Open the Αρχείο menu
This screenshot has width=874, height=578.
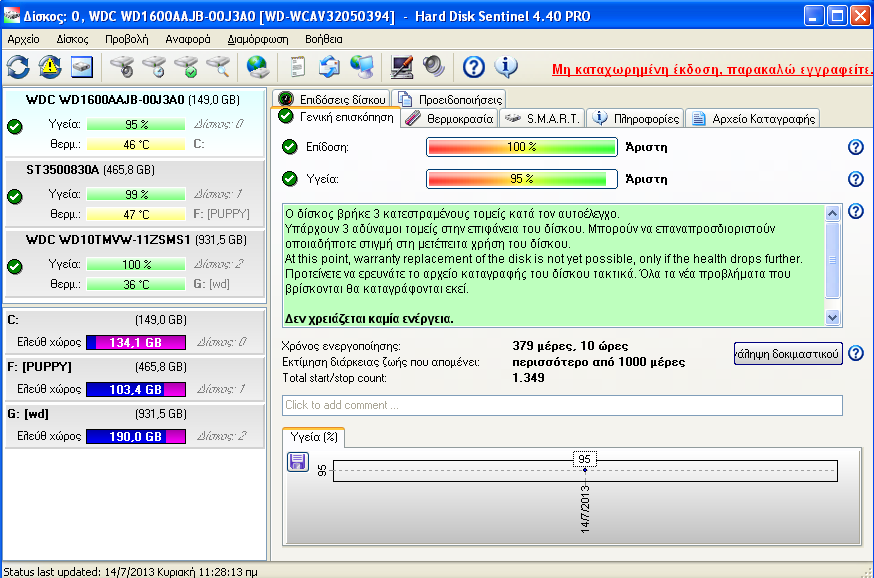point(23,39)
